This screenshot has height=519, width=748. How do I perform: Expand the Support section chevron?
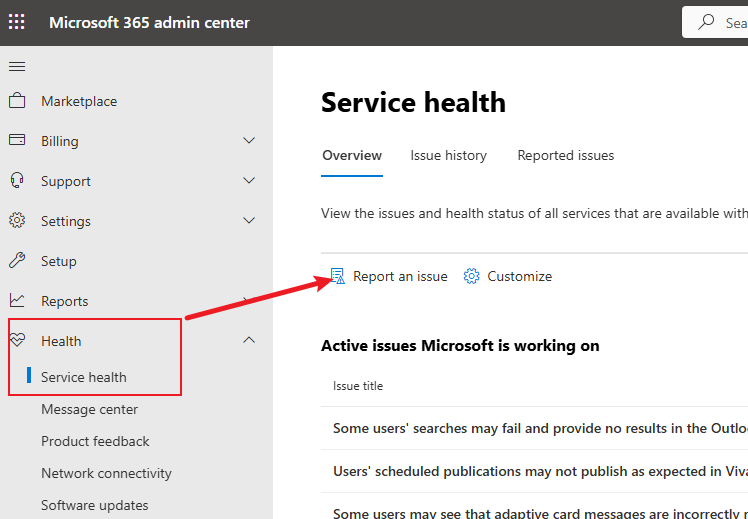(x=249, y=180)
